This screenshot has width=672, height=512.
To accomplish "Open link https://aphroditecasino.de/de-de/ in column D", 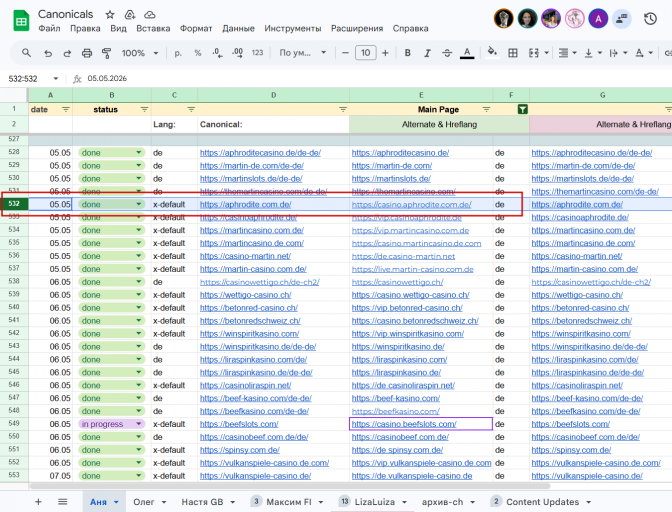I will pos(260,153).
